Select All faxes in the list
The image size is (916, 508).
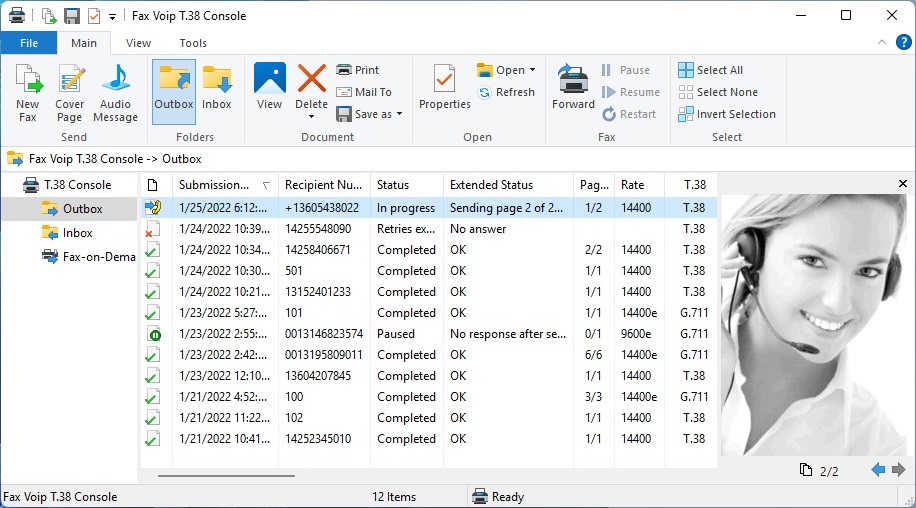click(x=710, y=70)
